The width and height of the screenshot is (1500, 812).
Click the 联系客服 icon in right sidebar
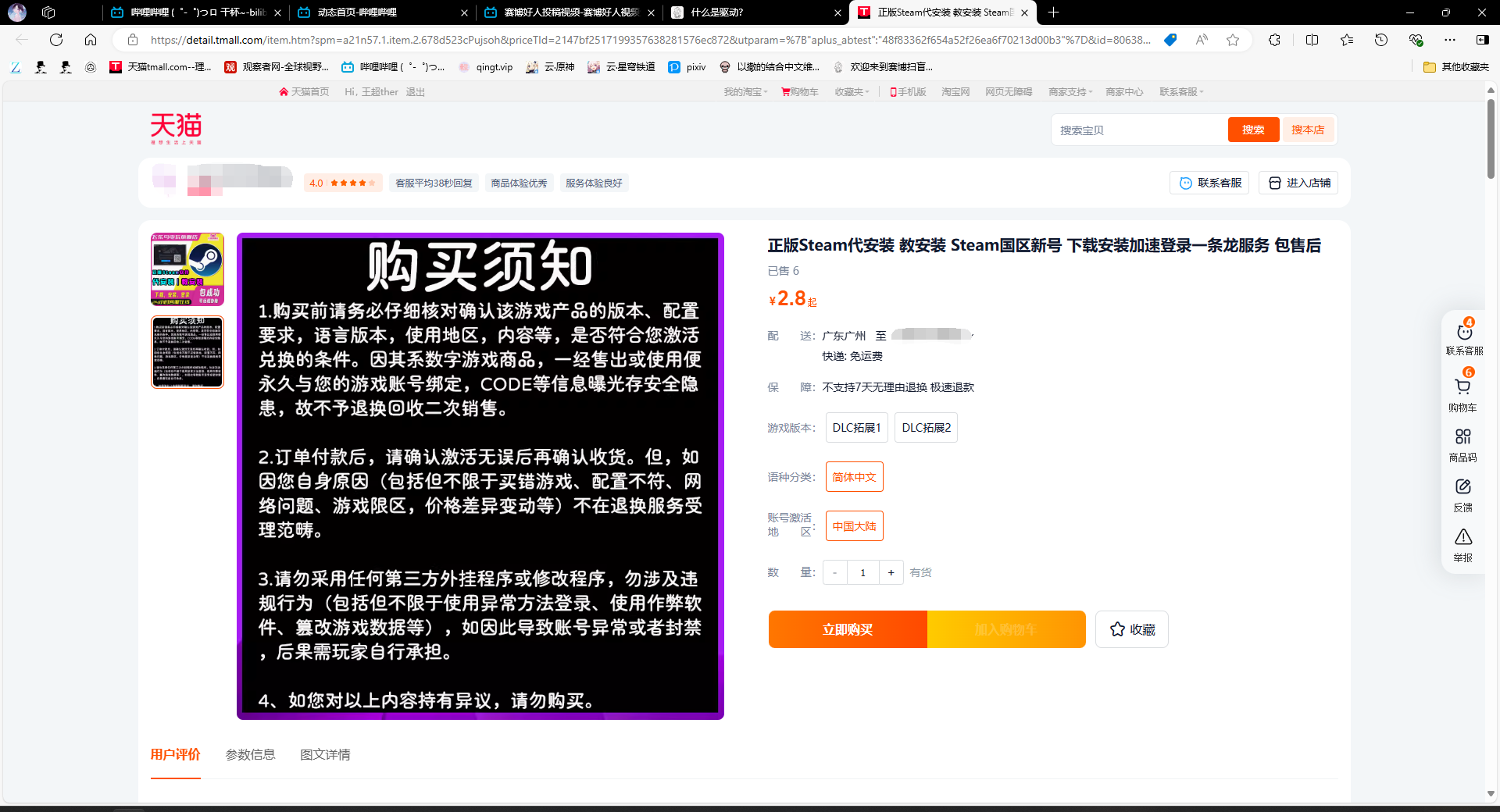(x=1463, y=333)
